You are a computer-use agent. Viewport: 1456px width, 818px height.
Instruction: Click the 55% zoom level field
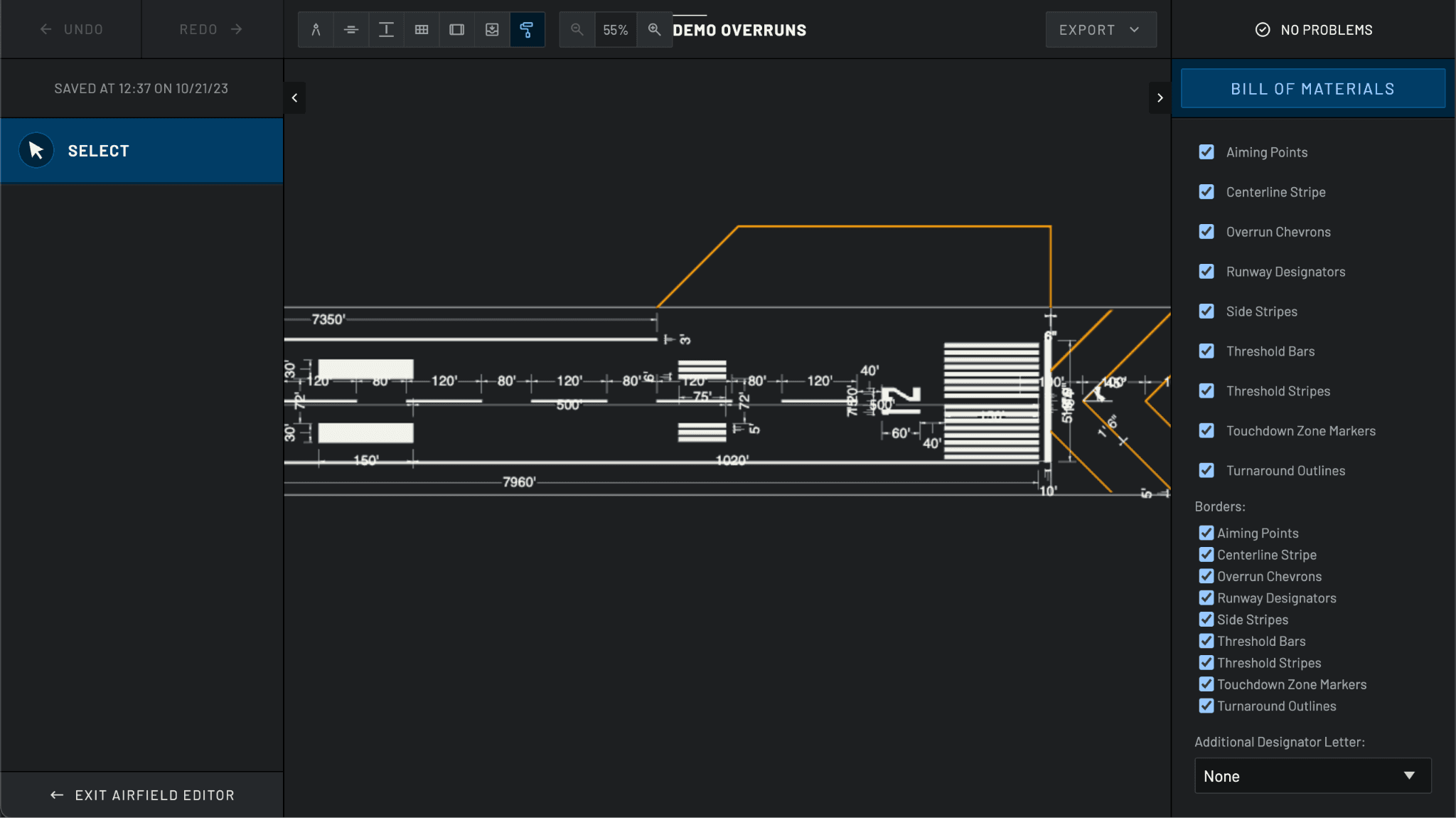point(616,30)
